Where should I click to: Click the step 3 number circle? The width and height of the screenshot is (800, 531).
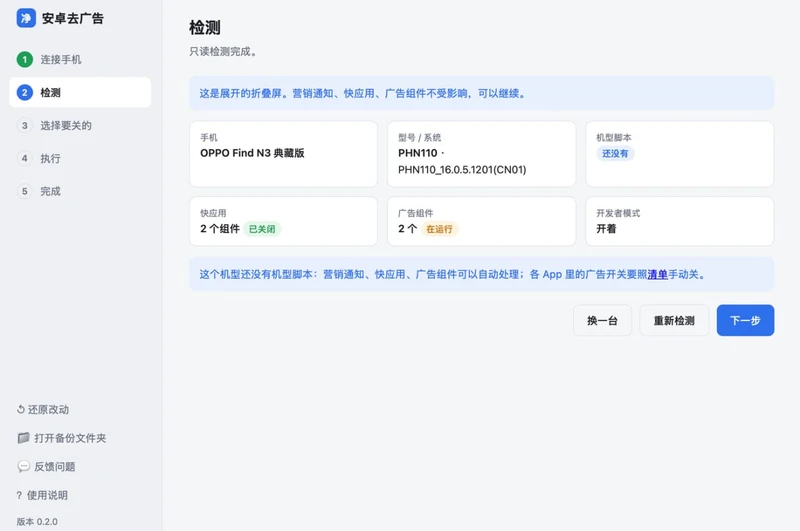[x=24, y=125]
